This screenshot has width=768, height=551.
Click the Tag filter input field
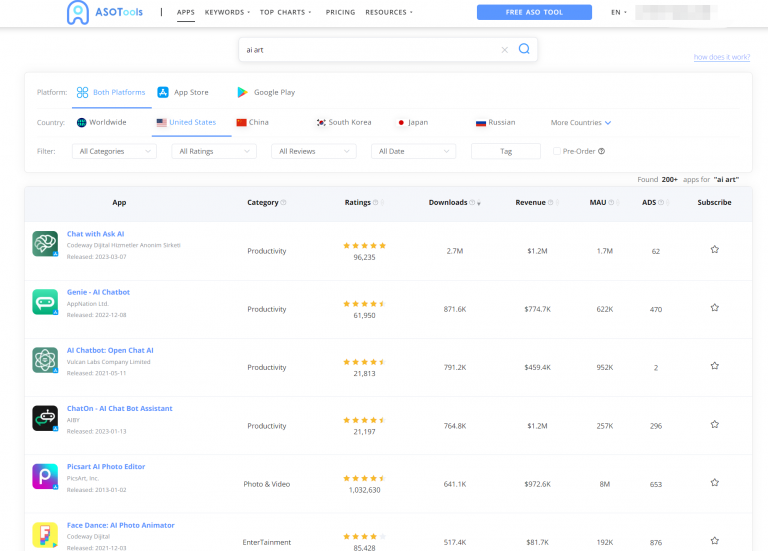(505, 151)
